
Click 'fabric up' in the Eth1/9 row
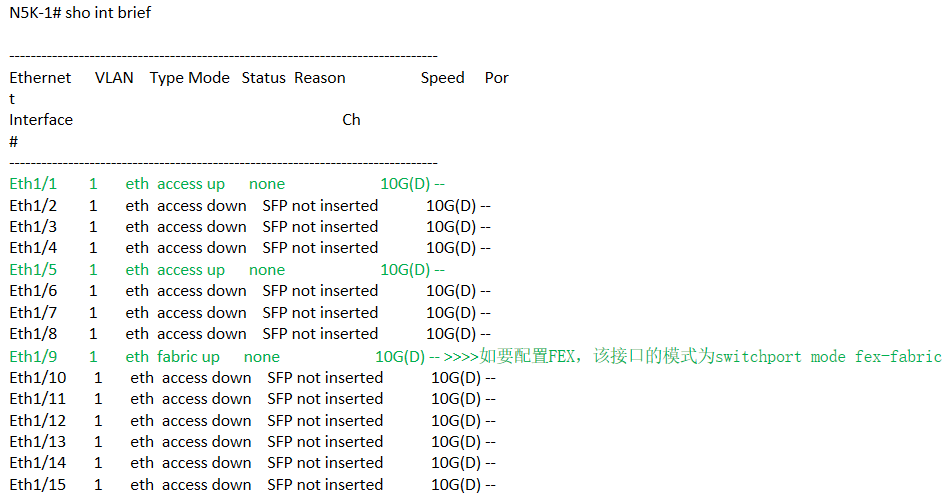click(188, 357)
